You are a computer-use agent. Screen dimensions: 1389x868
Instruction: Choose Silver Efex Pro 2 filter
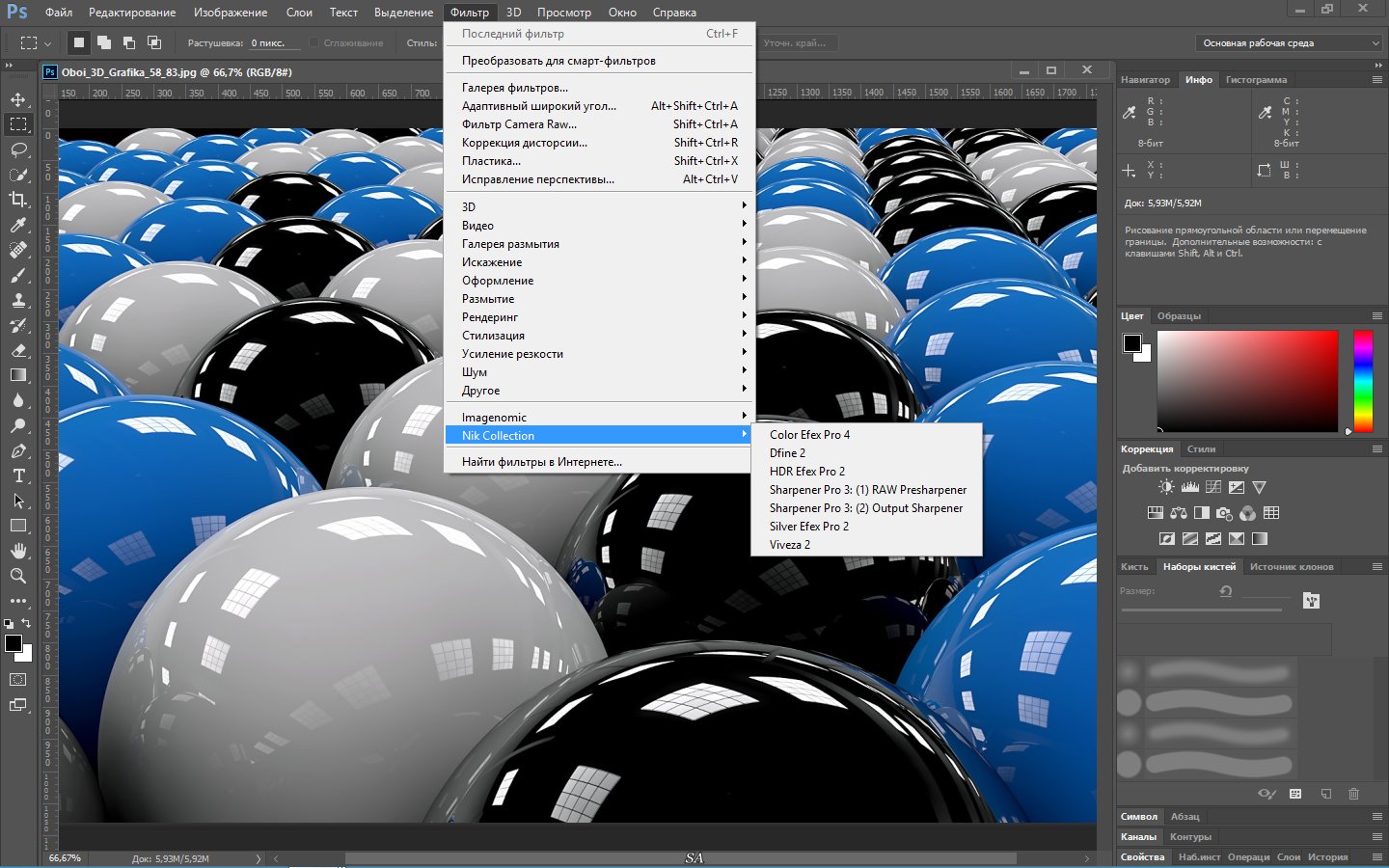click(x=866, y=526)
